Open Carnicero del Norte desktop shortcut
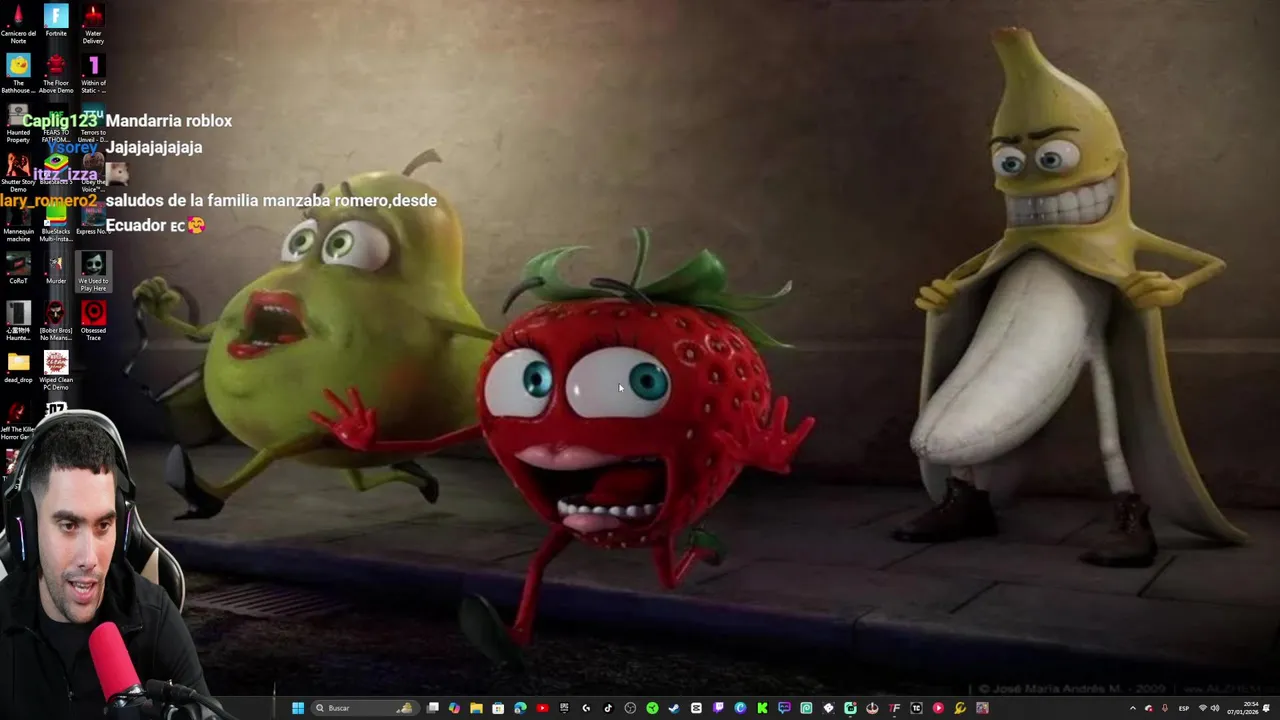Image resolution: width=1280 pixels, height=720 pixels. [18, 24]
